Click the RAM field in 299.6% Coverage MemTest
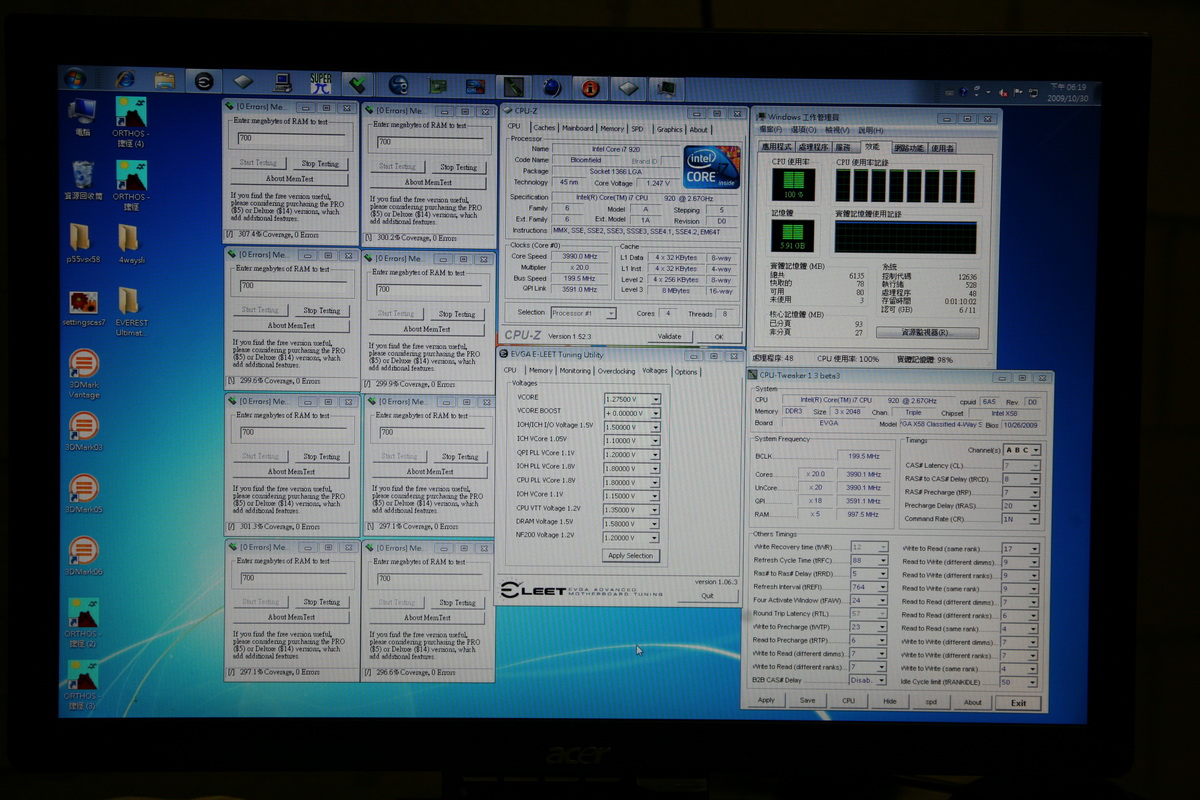Viewport: 1200px width, 800px height. [x=294, y=285]
